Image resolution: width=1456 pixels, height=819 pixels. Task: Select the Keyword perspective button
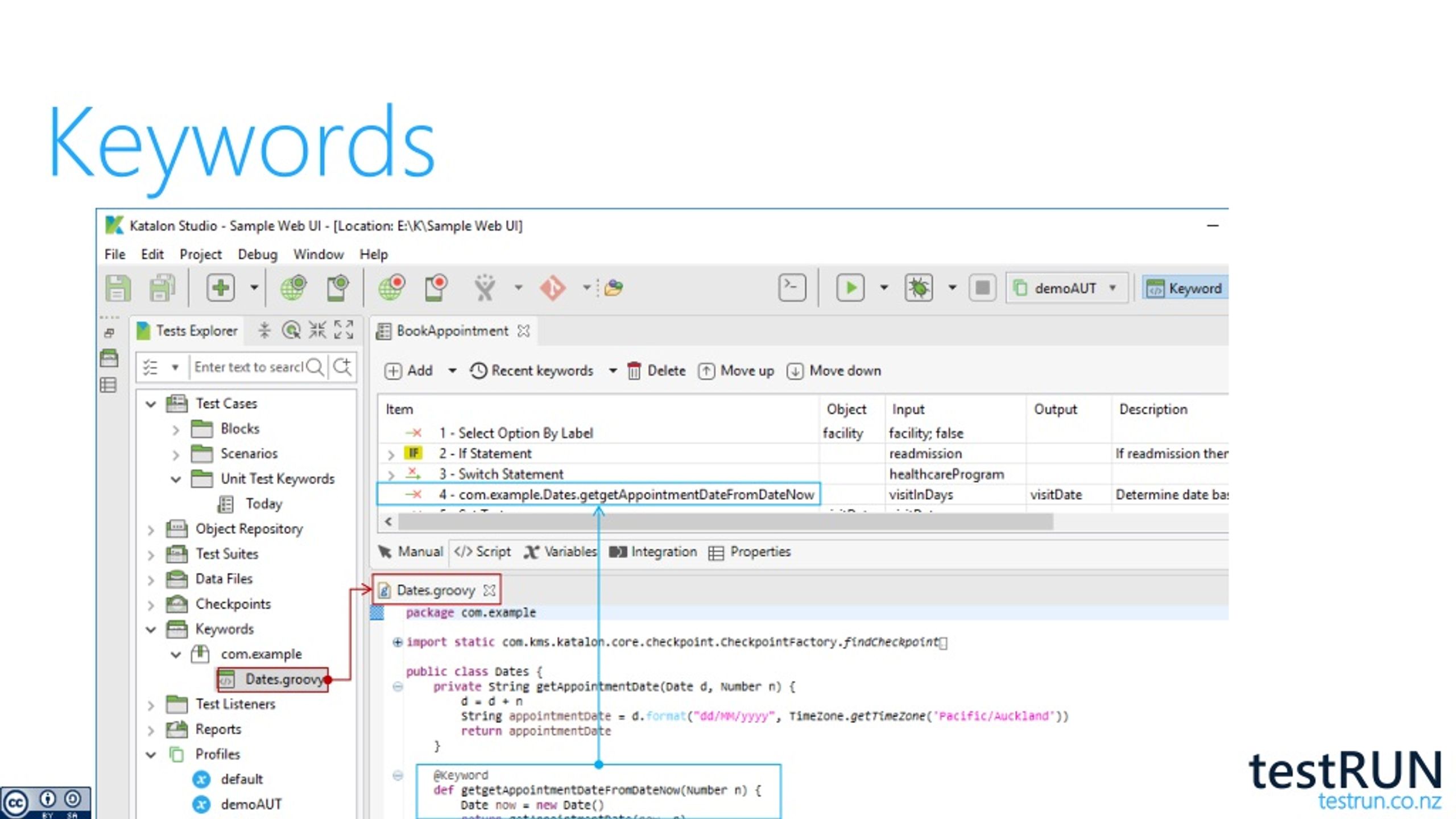pos(1185,288)
